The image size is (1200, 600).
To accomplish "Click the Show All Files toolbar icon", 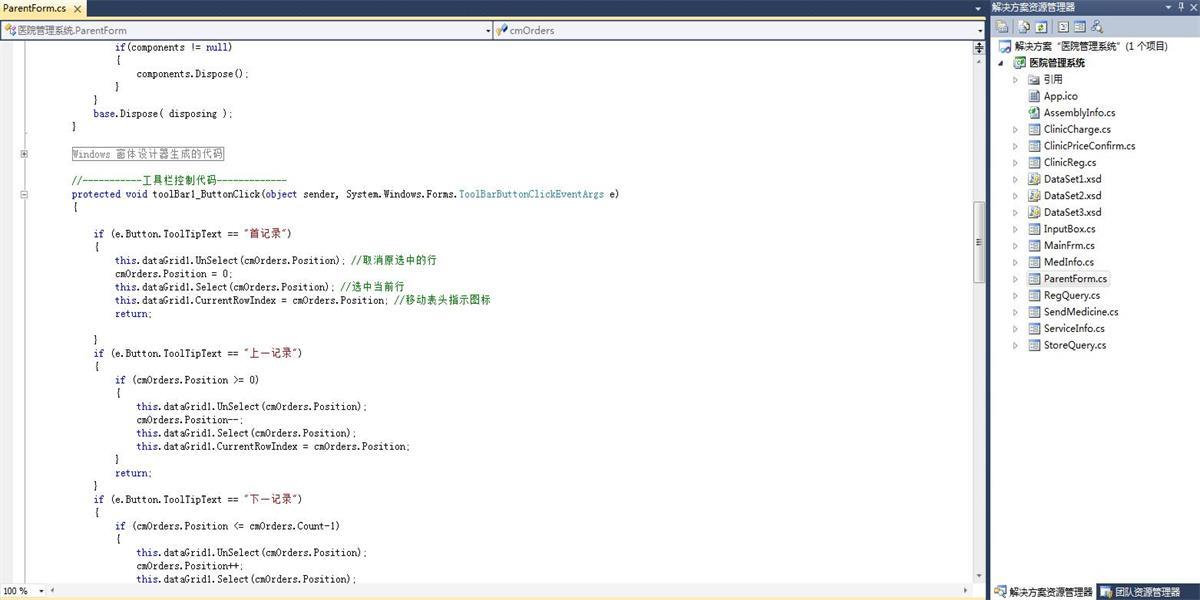I will click(x=1023, y=27).
